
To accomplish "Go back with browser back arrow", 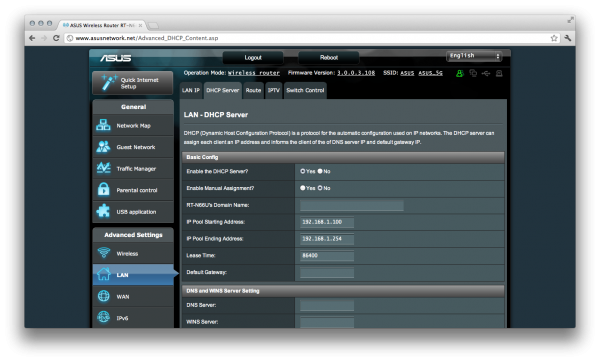I will (x=32, y=38).
